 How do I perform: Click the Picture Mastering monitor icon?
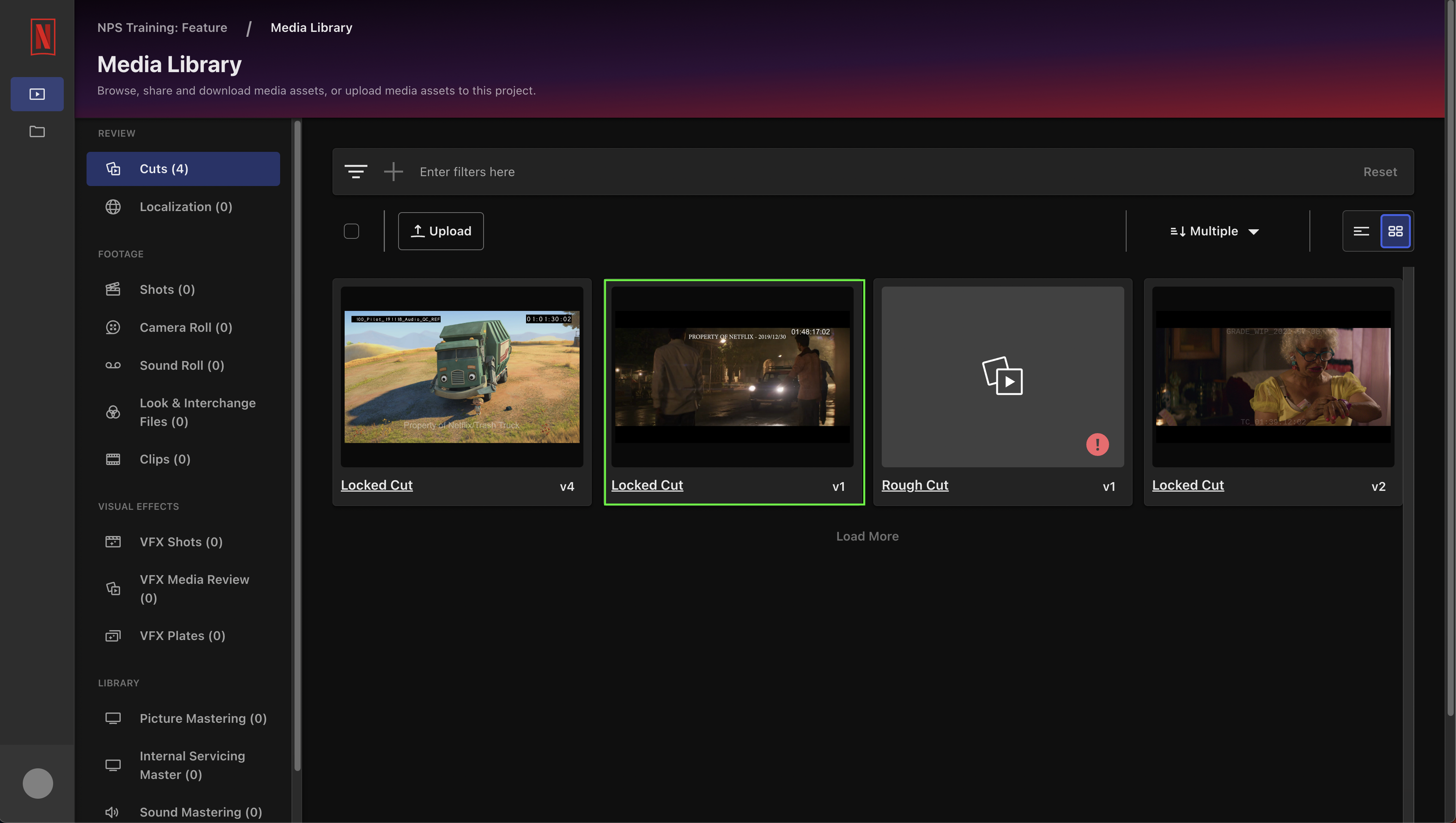tap(113, 719)
